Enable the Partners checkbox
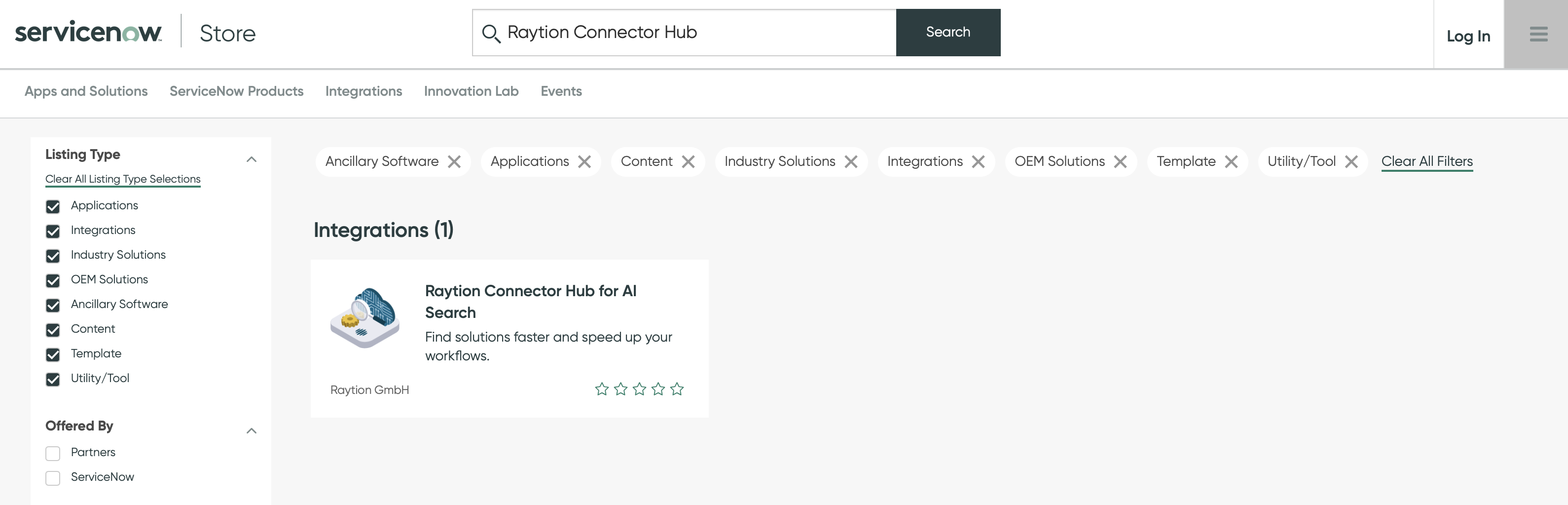 (x=53, y=453)
